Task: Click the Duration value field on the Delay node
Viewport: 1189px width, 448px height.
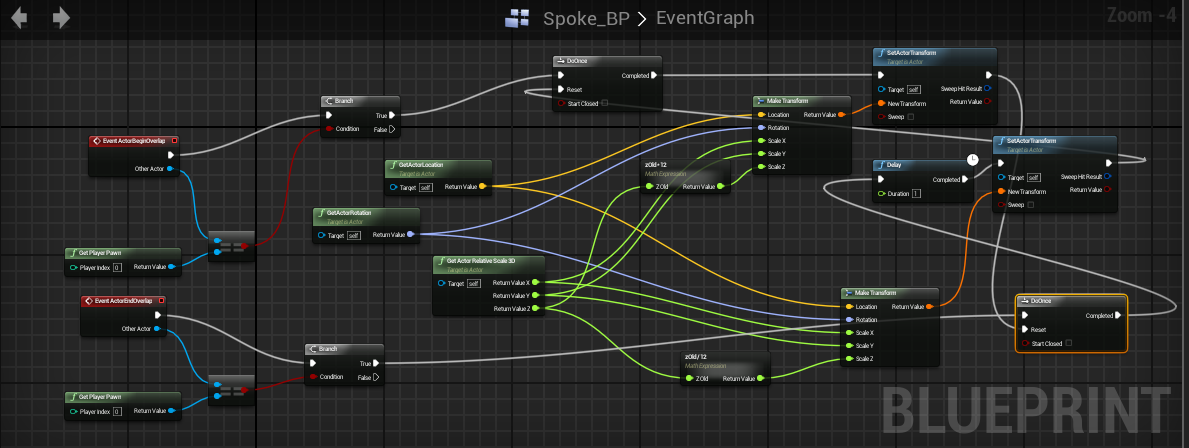Action: pyautogui.click(x=916, y=194)
